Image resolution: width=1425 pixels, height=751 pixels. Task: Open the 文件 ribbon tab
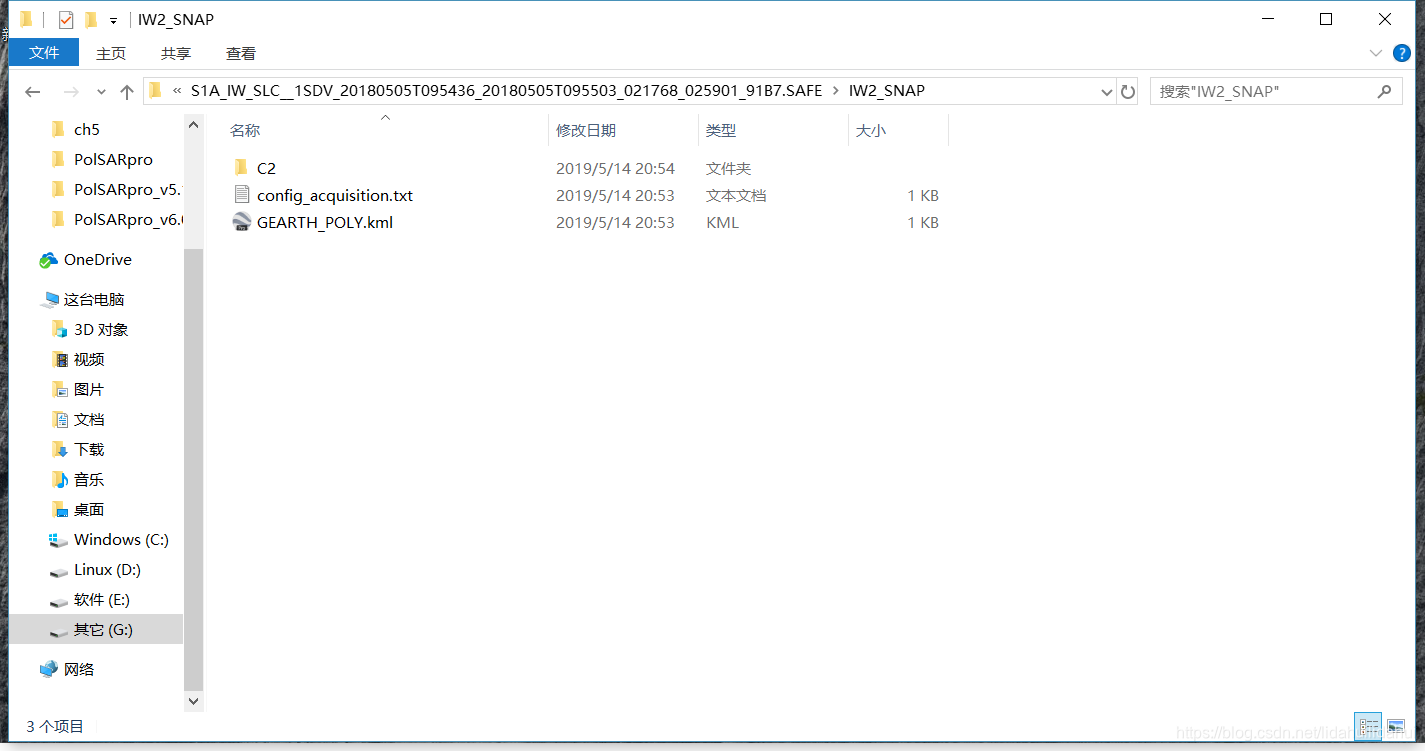[43, 53]
